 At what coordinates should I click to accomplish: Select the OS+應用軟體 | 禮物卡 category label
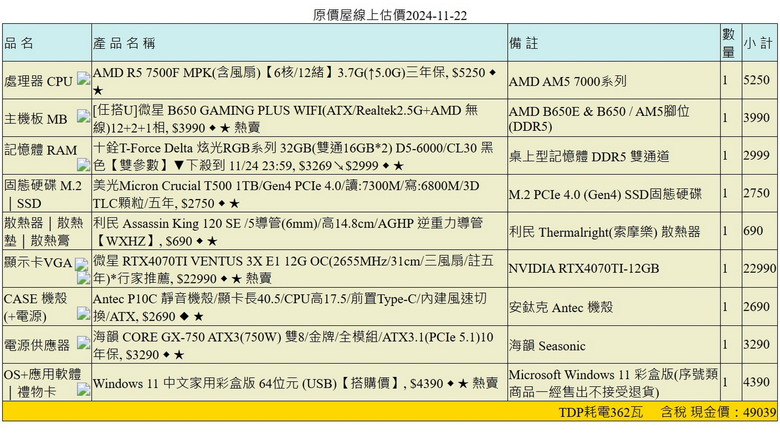pyautogui.click(x=42, y=382)
